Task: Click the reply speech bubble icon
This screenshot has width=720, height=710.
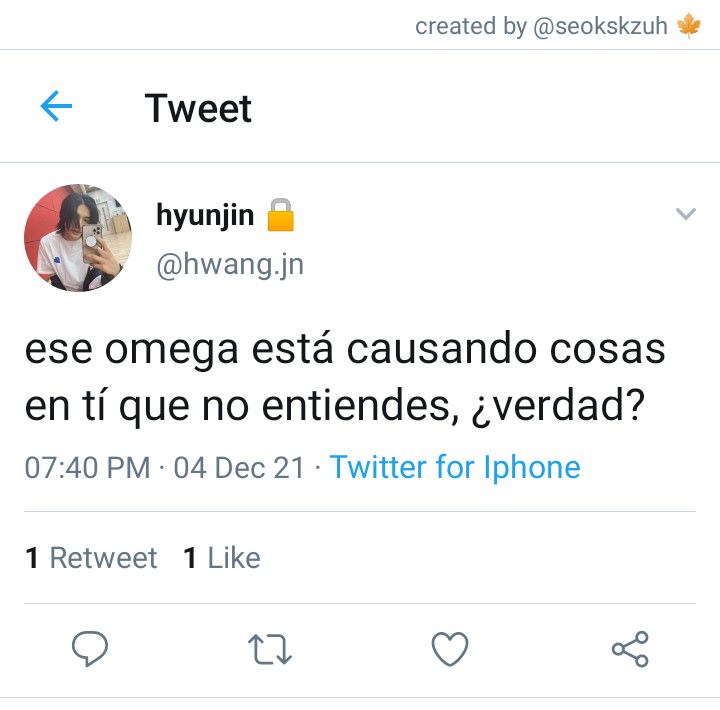Action: coord(90,648)
